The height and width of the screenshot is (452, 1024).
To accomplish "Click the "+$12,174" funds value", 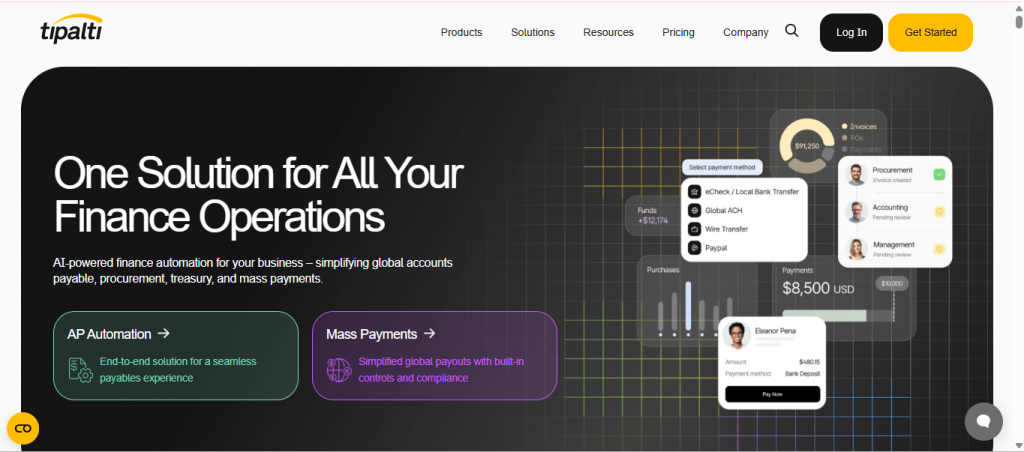I will (x=653, y=221).
